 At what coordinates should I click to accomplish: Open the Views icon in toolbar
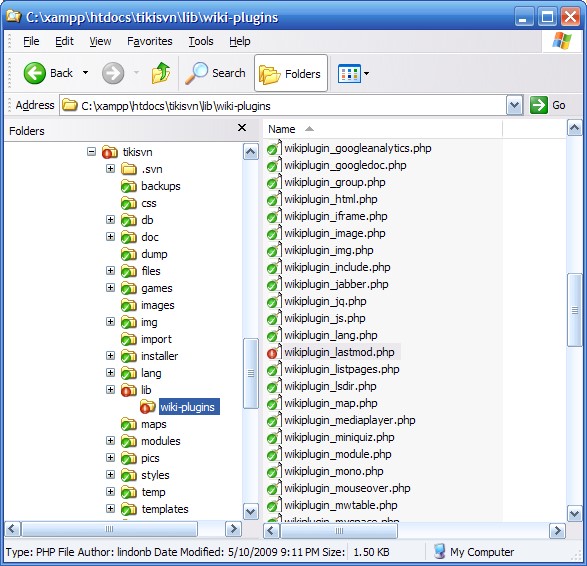(349, 73)
